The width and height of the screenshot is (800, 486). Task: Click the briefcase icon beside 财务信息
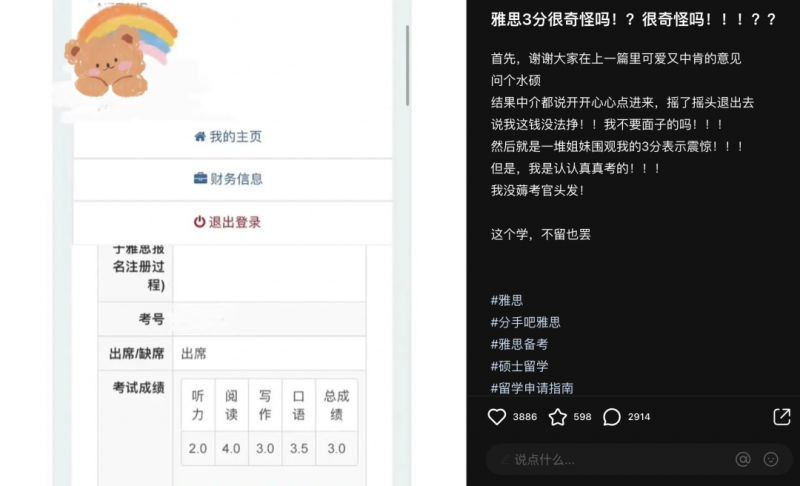coord(201,178)
